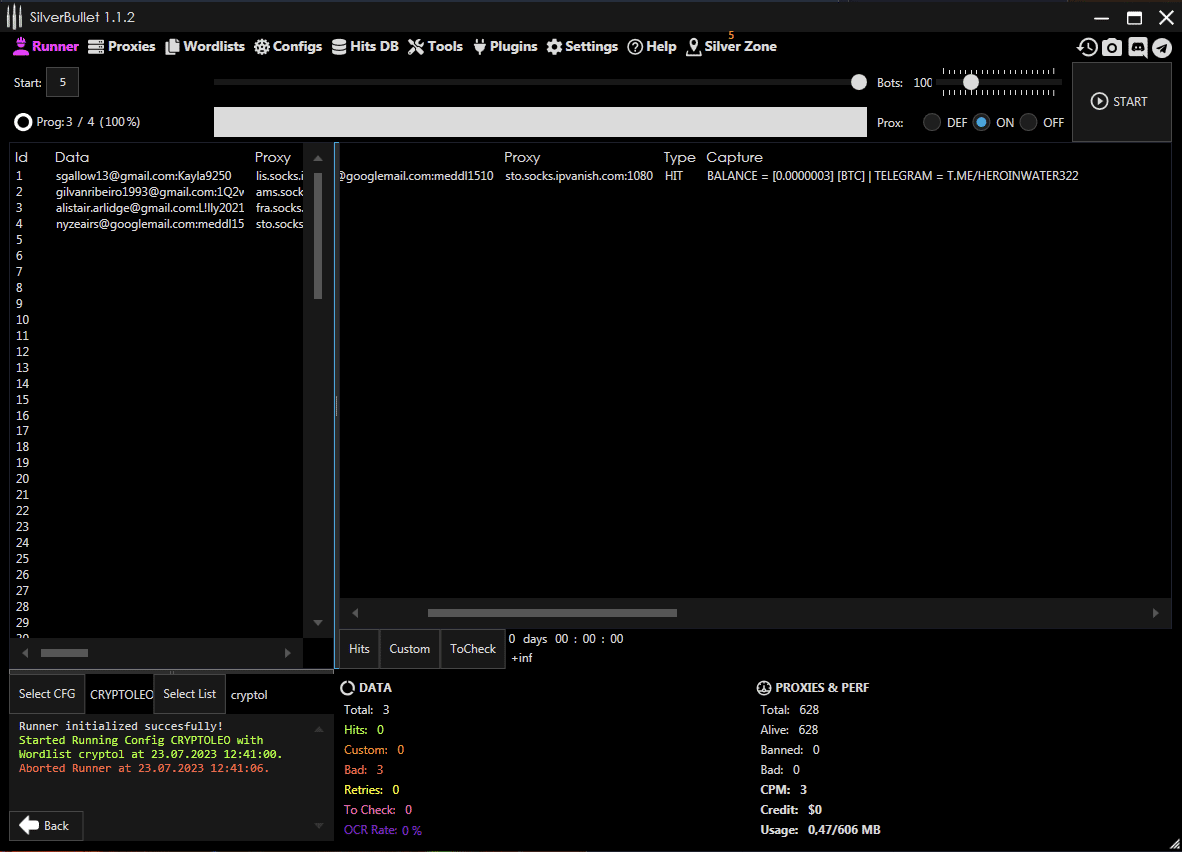Click the history clock icon
The height and width of the screenshot is (852, 1182).
click(x=1087, y=47)
